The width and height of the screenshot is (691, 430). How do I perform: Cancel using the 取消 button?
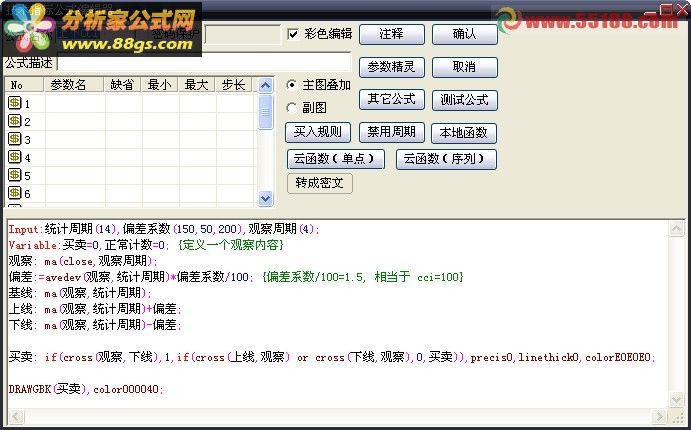tap(464, 67)
